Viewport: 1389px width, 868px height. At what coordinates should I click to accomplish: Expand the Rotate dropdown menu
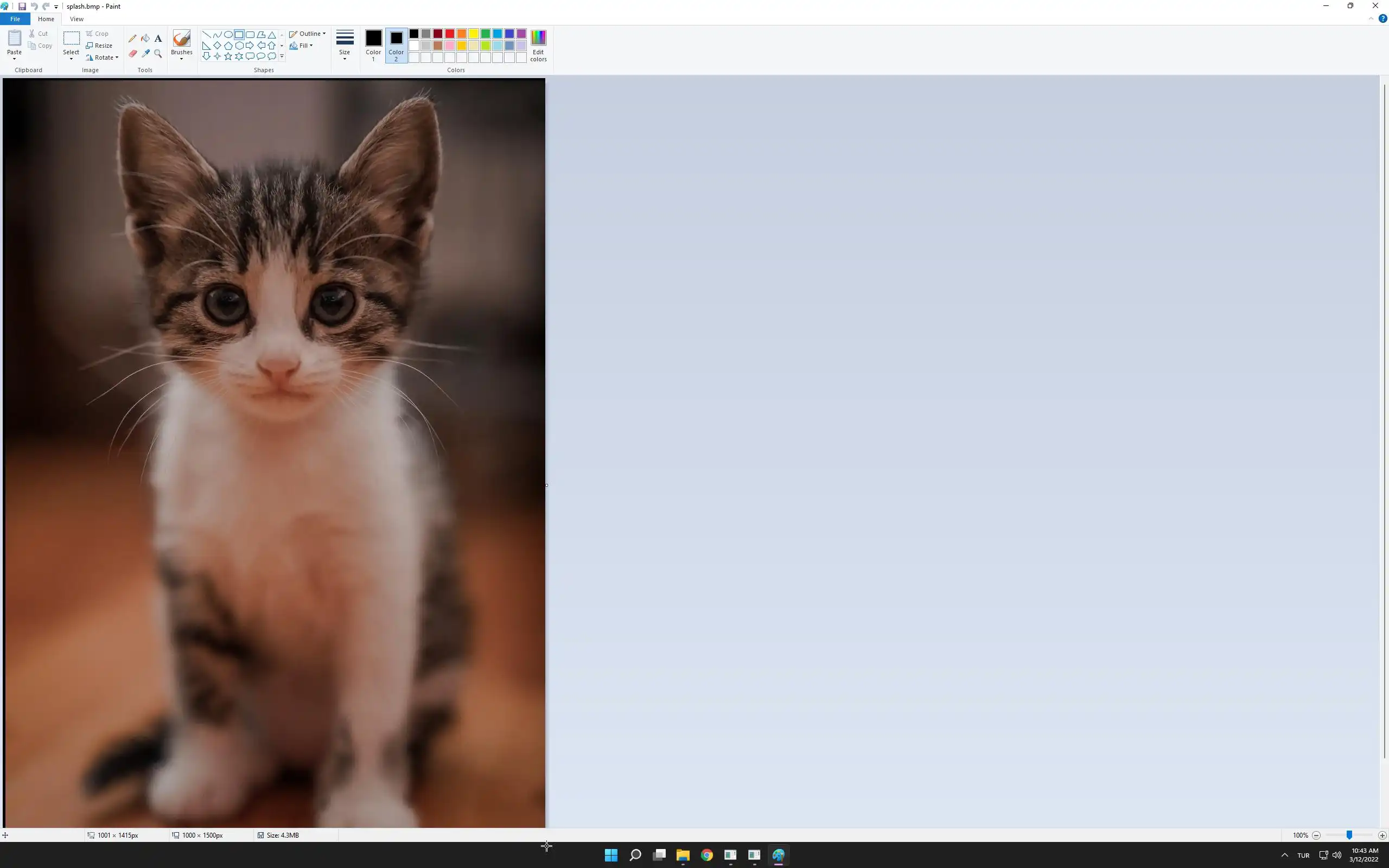point(103,58)
